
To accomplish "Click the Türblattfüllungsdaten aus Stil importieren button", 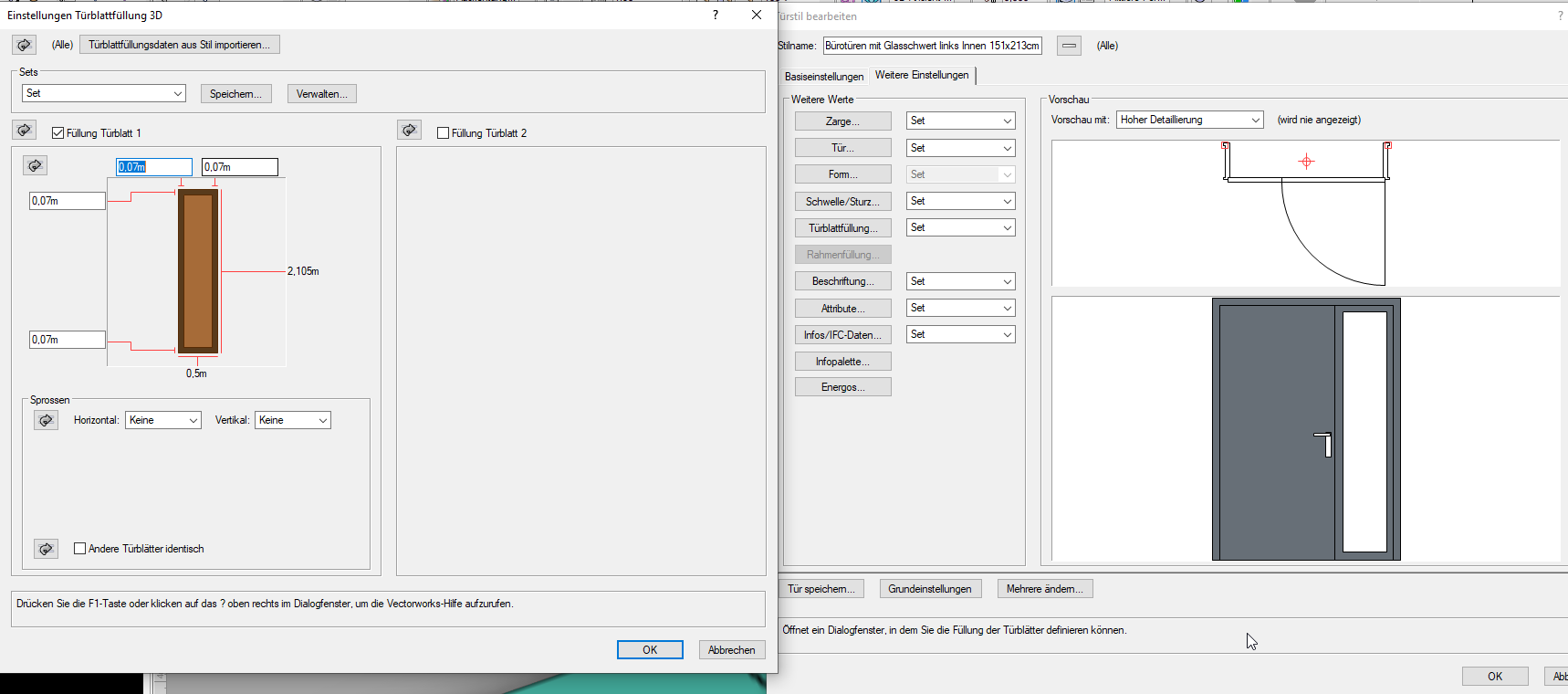I will pos(179,45).
